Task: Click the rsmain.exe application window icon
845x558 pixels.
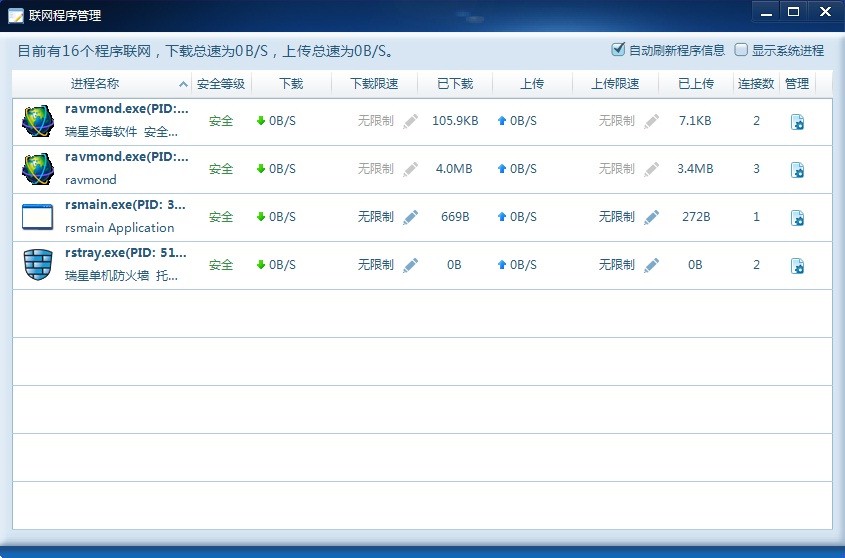Action: pos(37,217)
